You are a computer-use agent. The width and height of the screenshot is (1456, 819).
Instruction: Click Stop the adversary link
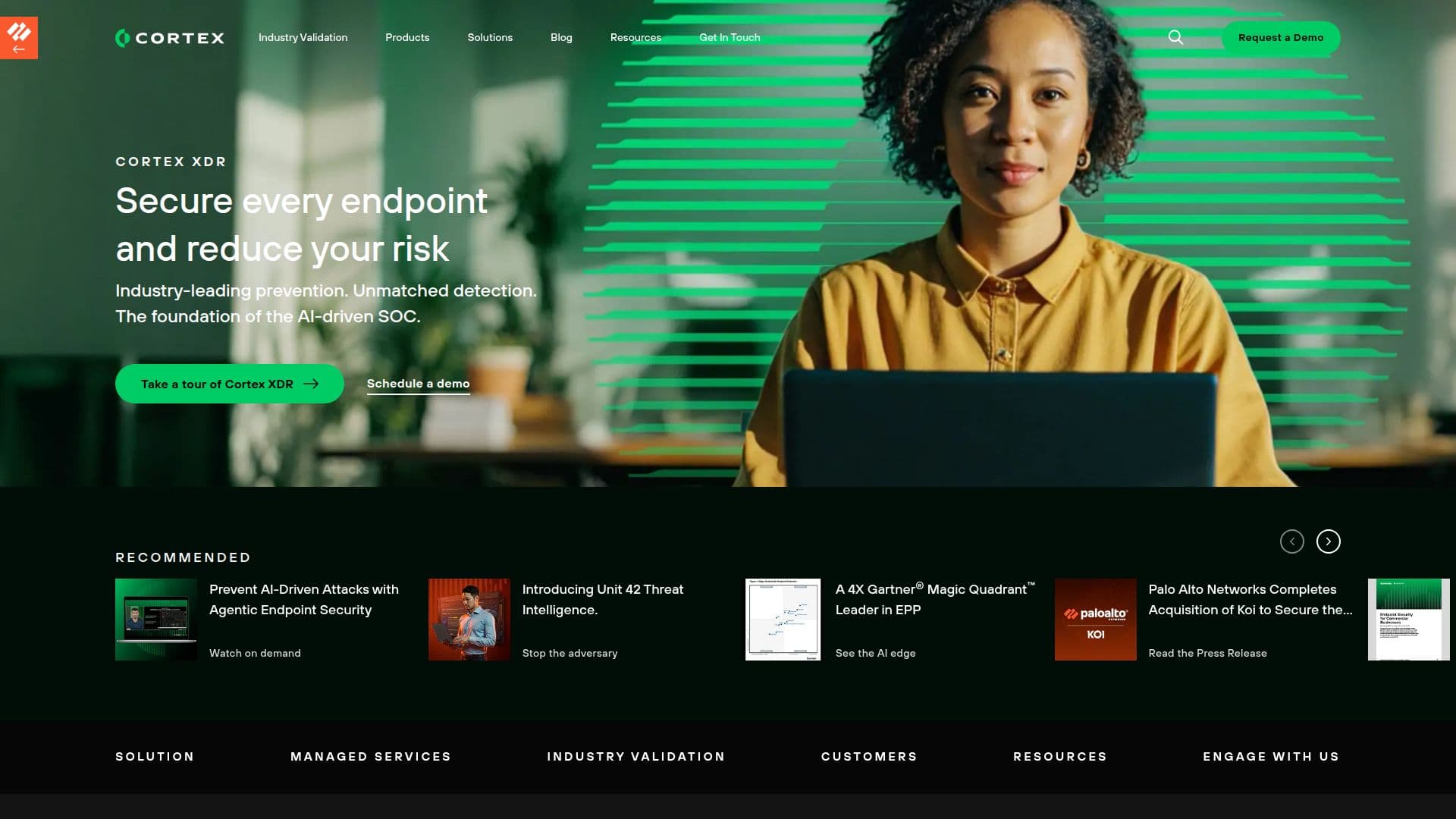570,653
